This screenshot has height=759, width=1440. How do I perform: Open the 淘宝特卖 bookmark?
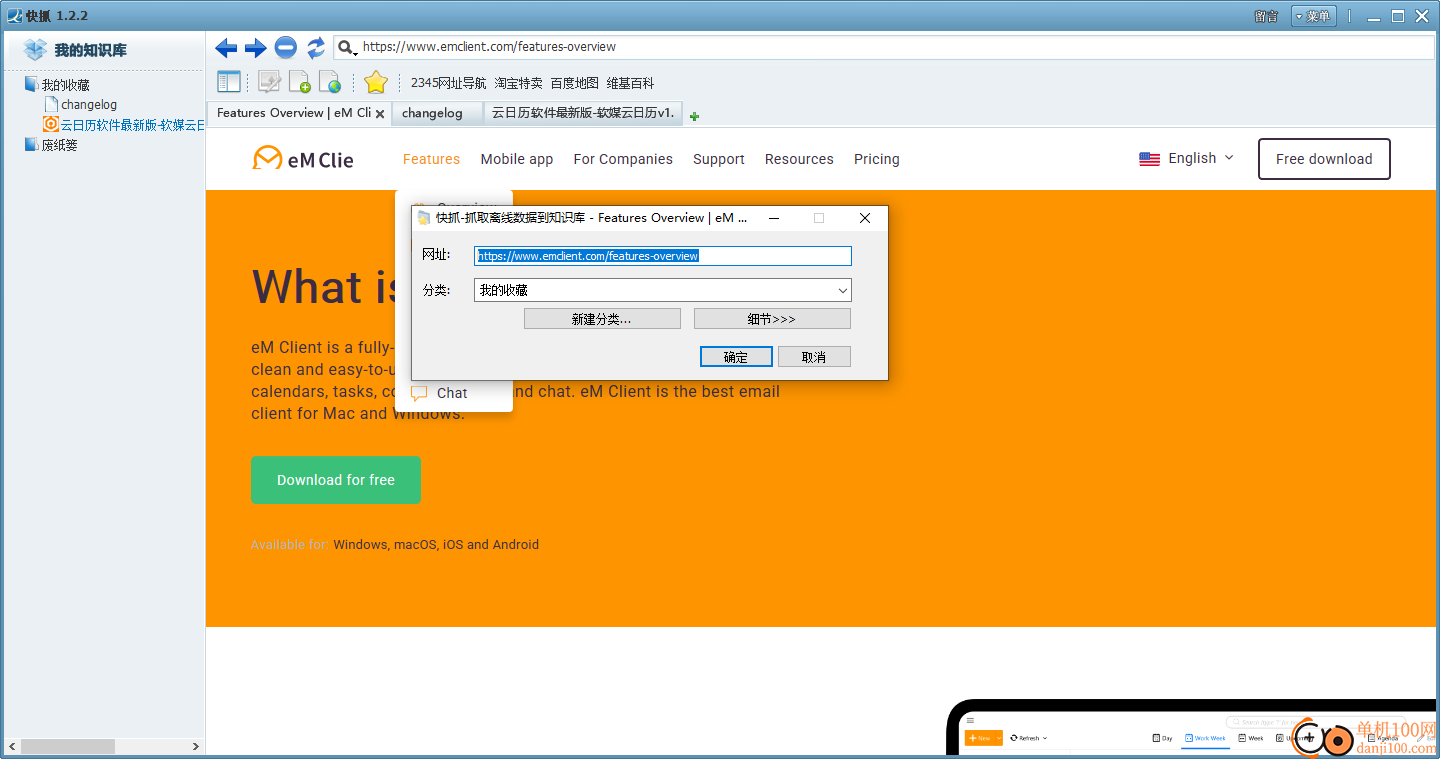click(x=518, y=83)
